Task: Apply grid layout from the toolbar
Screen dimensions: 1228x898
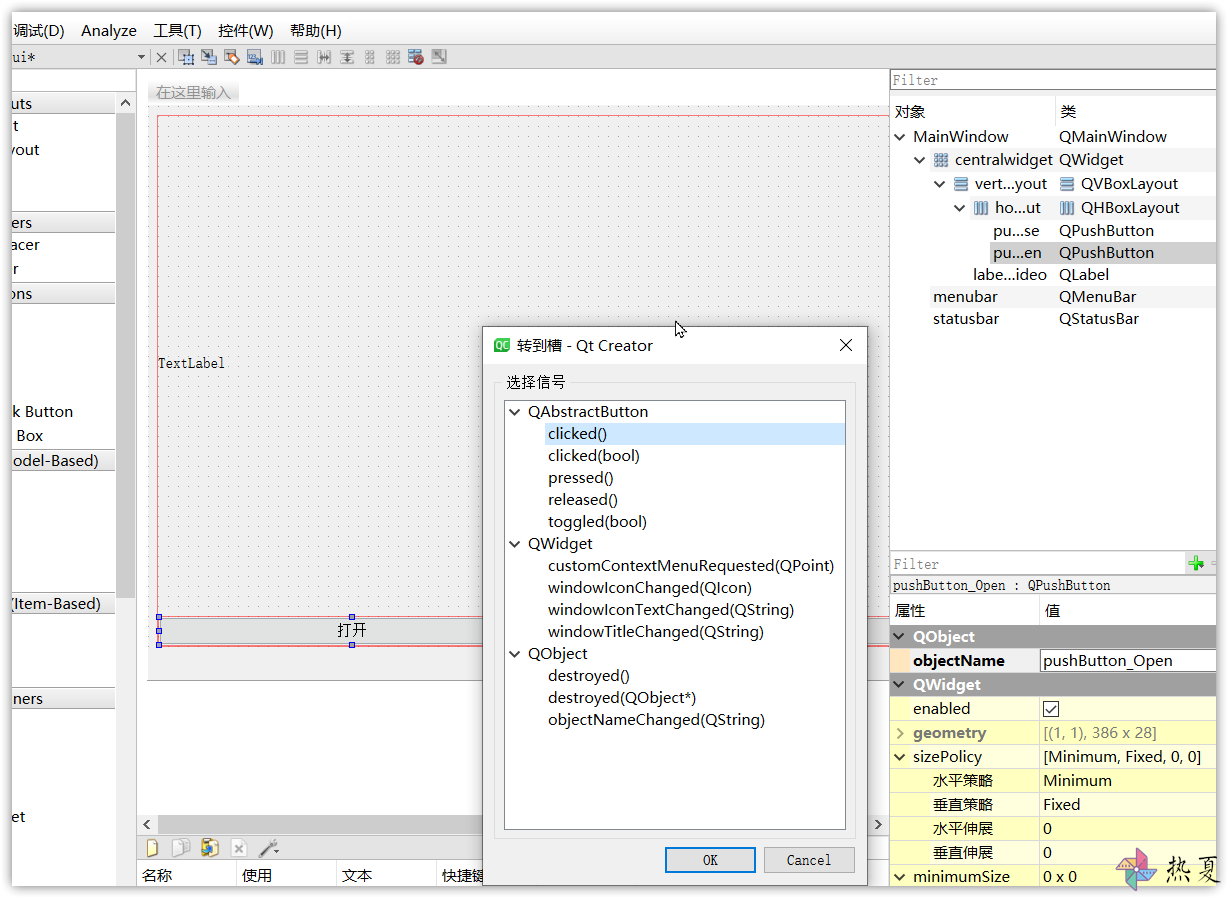Action: pos(393,57)
